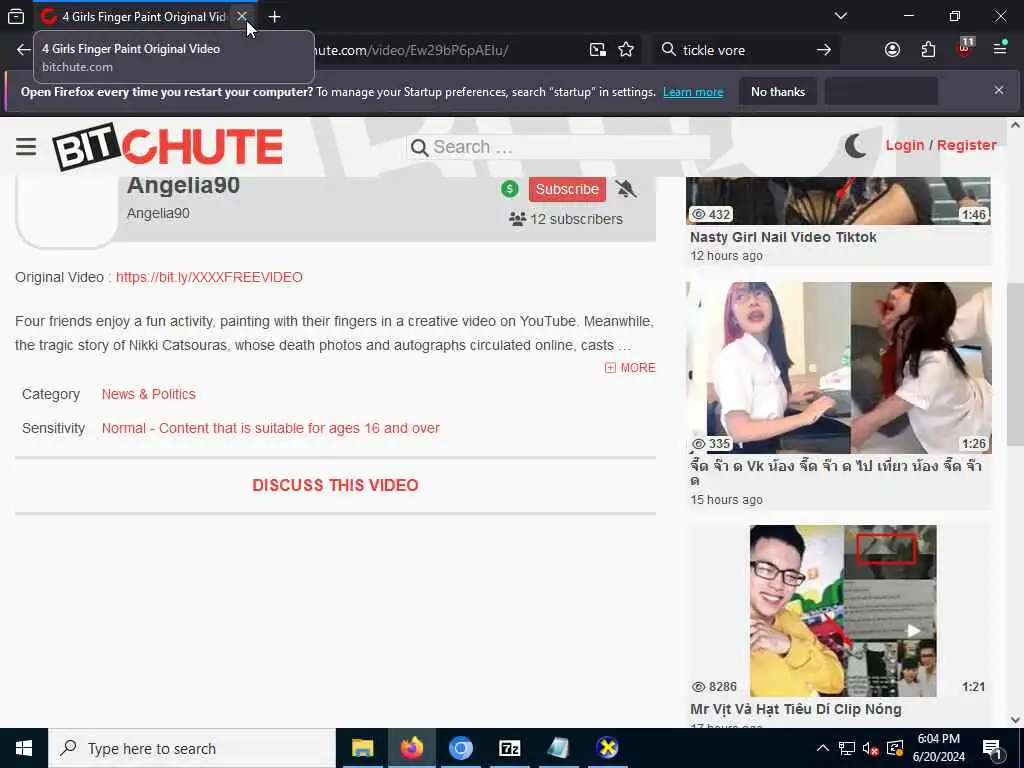Viewport: 1024px width, 768px height.
Task: Click Learn more in startup notice
Action: pos(693,92)
